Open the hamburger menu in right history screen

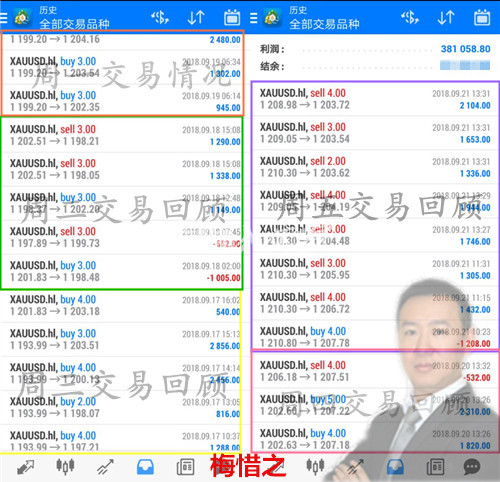254,18
